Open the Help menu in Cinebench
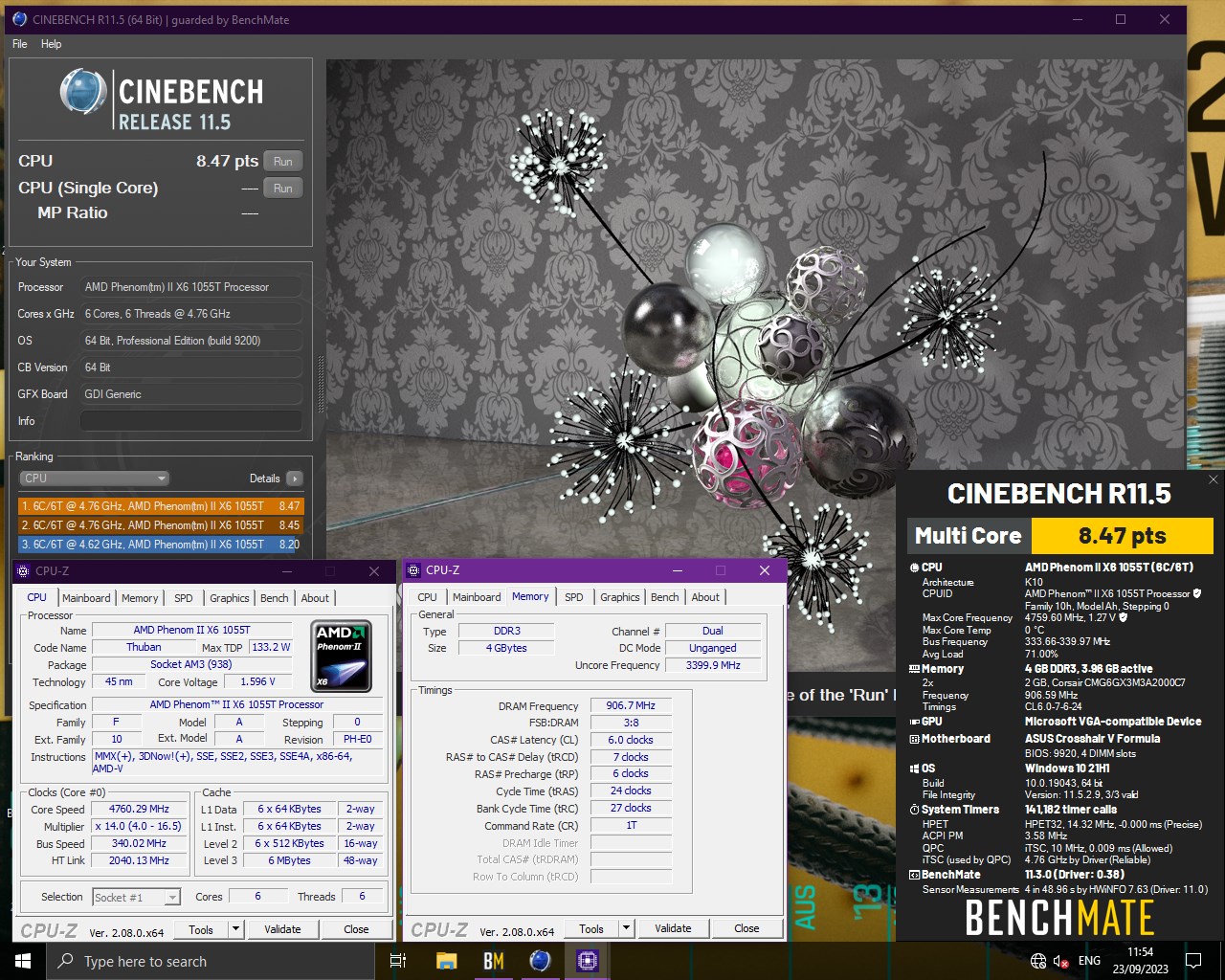The width and height of the screenshot is (1225, 980). coord(51,44)
